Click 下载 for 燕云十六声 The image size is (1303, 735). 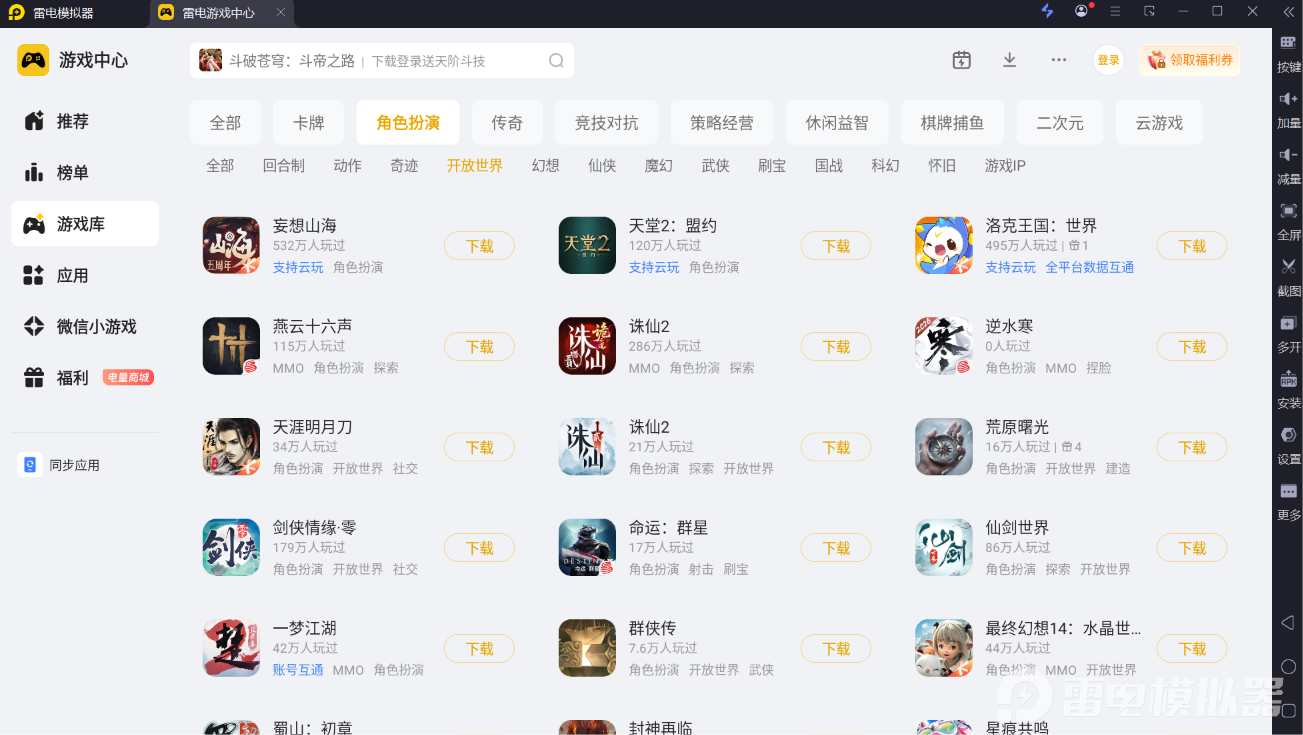coord(480,347)
